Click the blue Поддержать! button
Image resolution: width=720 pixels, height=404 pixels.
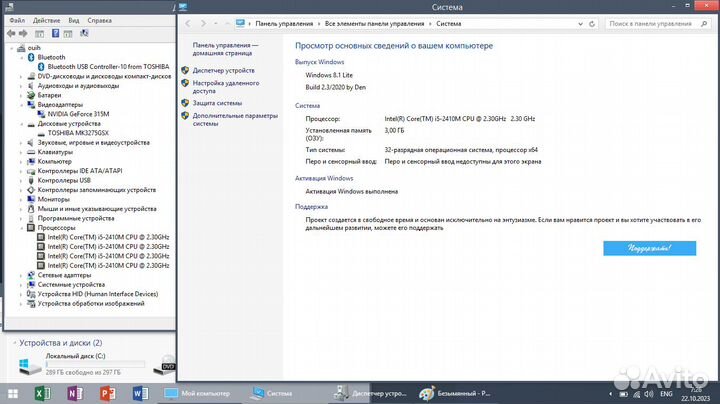pyautogui.click(x=649, y=248)
